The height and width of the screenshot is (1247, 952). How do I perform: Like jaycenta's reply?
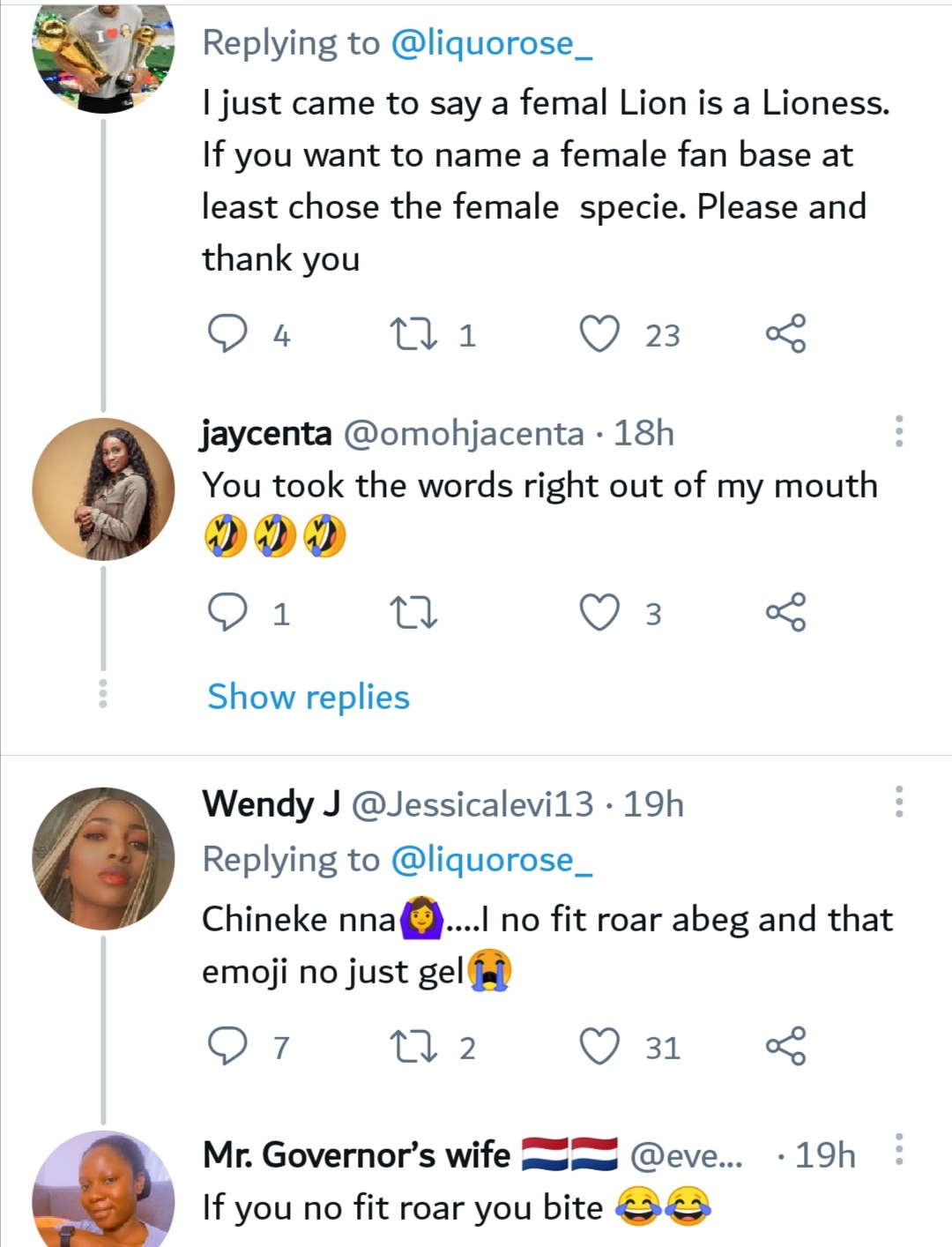coord(599,613)
